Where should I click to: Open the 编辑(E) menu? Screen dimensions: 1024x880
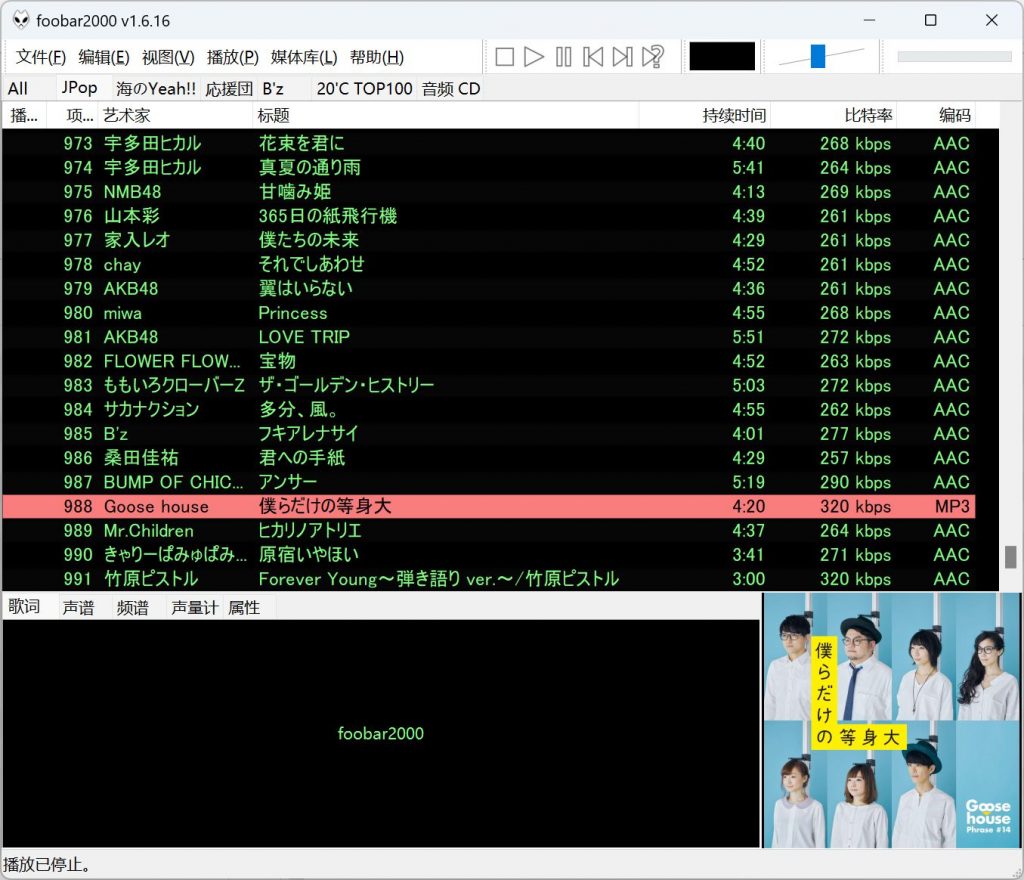(x=104, y=57)
